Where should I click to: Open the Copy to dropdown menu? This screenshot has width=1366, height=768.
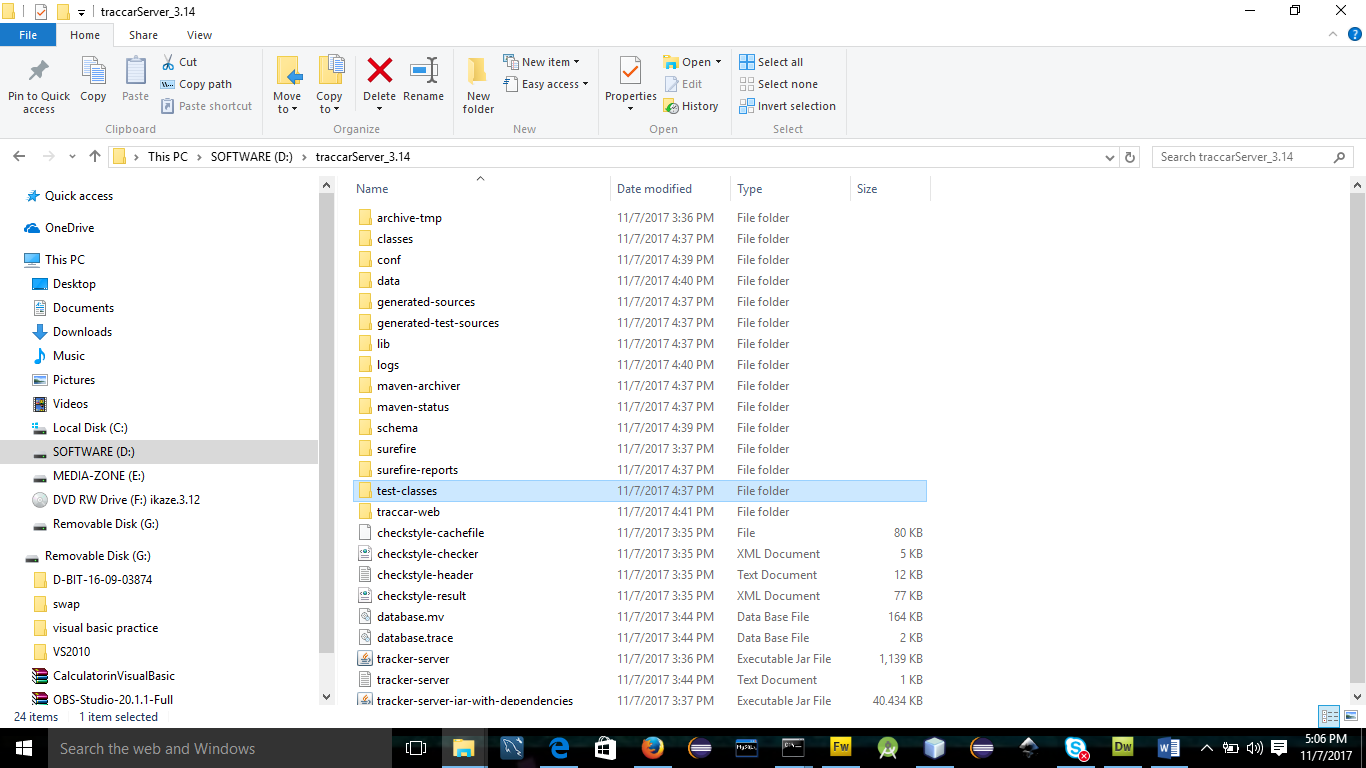coord(329,85)
